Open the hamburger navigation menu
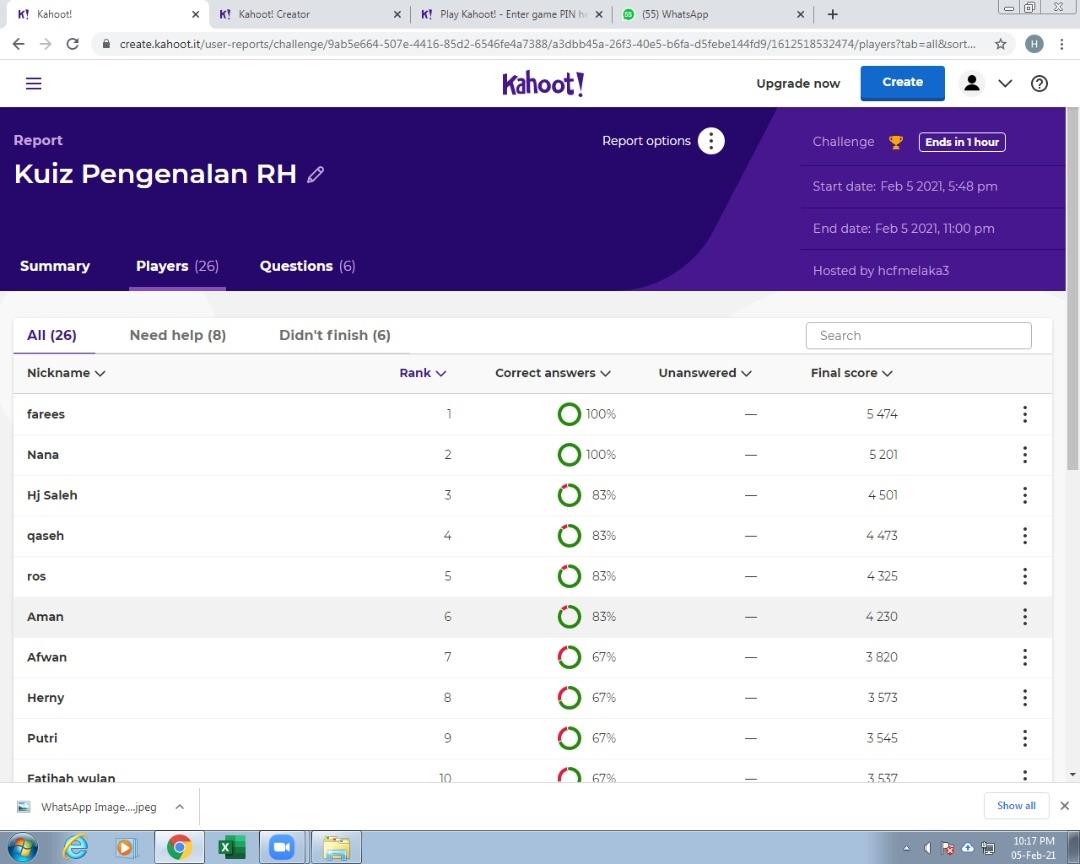 33,84
